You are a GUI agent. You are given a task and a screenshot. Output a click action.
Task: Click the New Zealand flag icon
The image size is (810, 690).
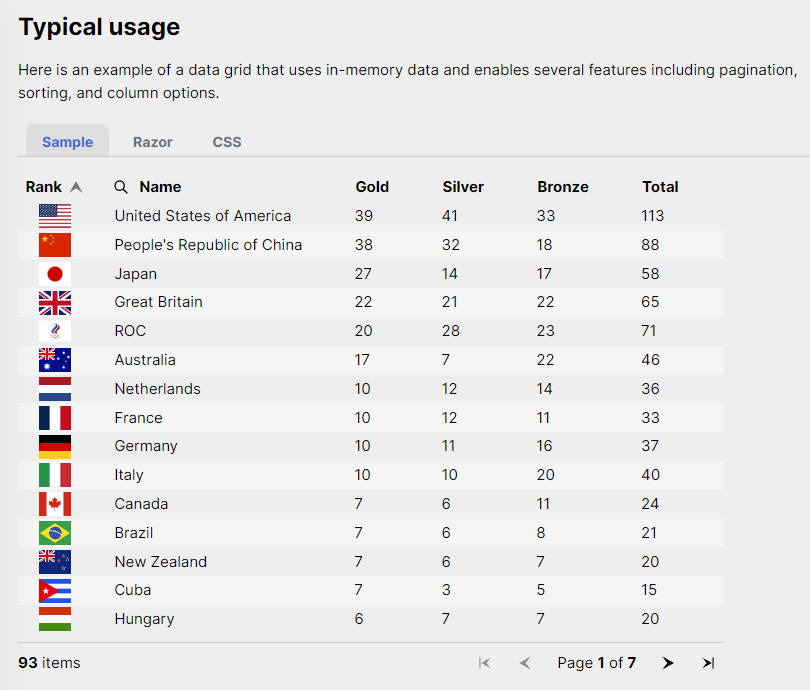point(55,562)
